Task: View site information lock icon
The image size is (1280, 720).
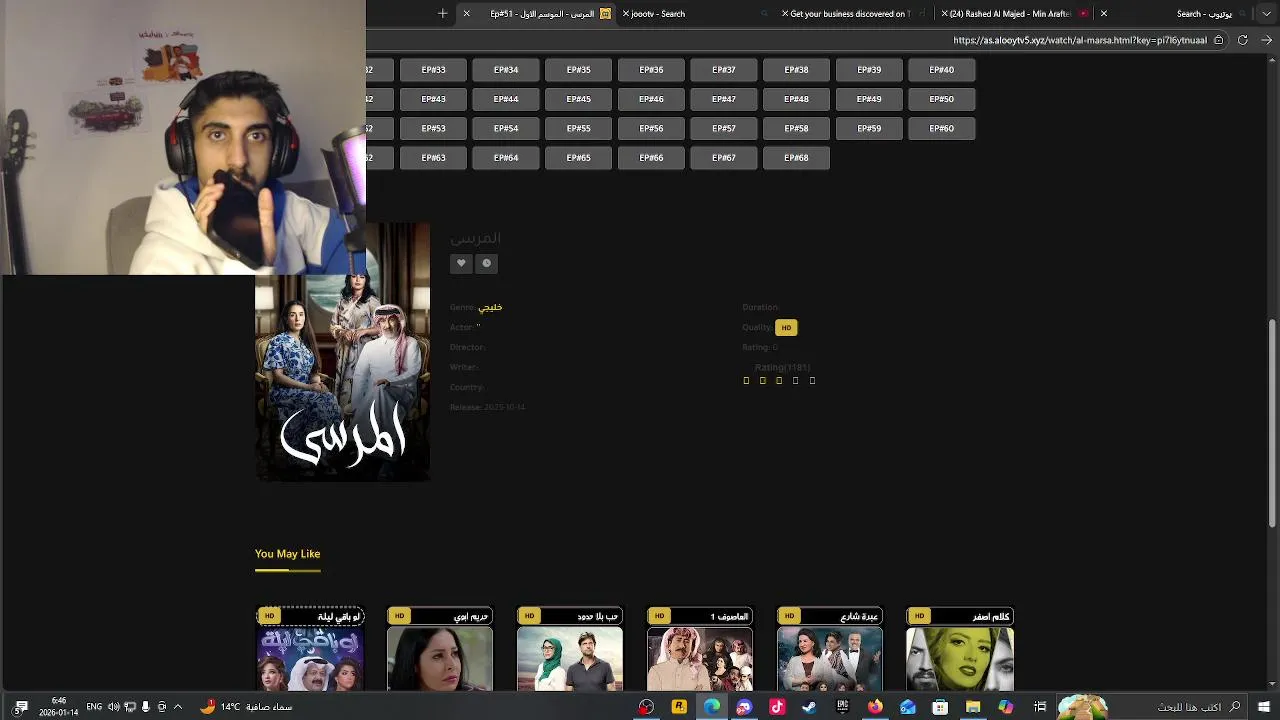Action: [1218, 40]
